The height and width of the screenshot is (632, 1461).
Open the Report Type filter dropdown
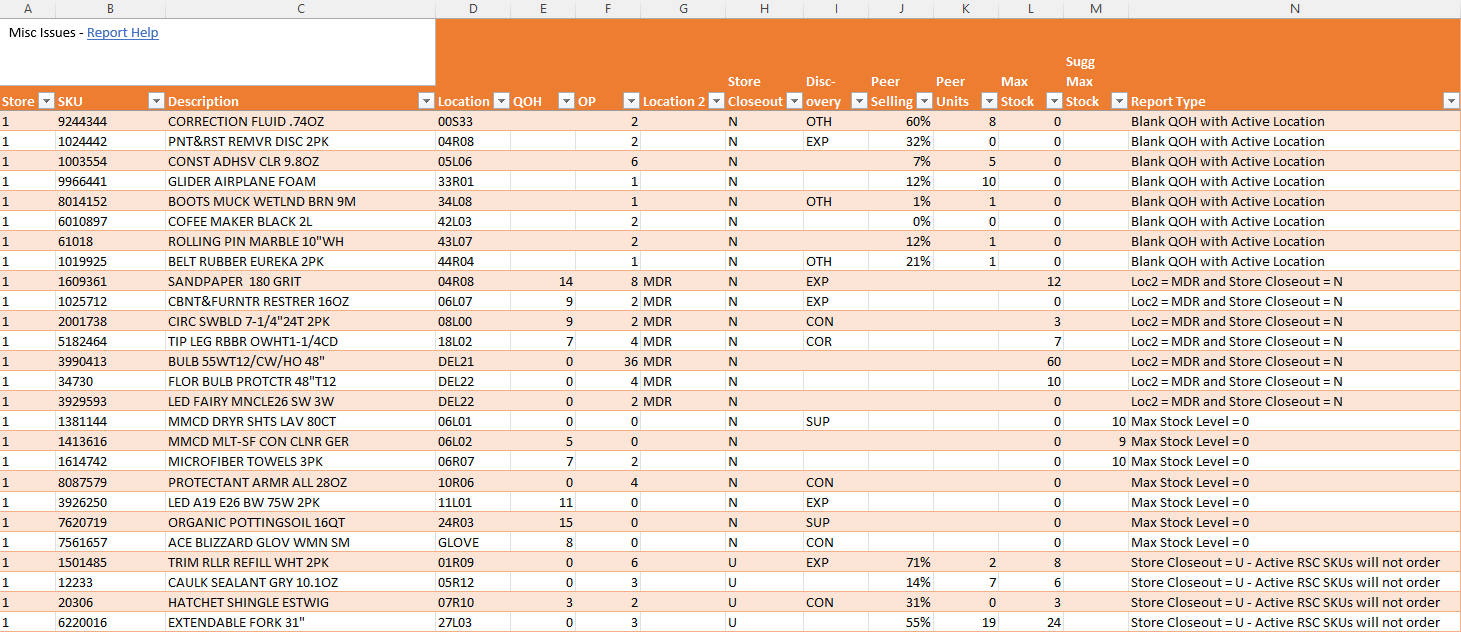click(x=1451, y=101)
